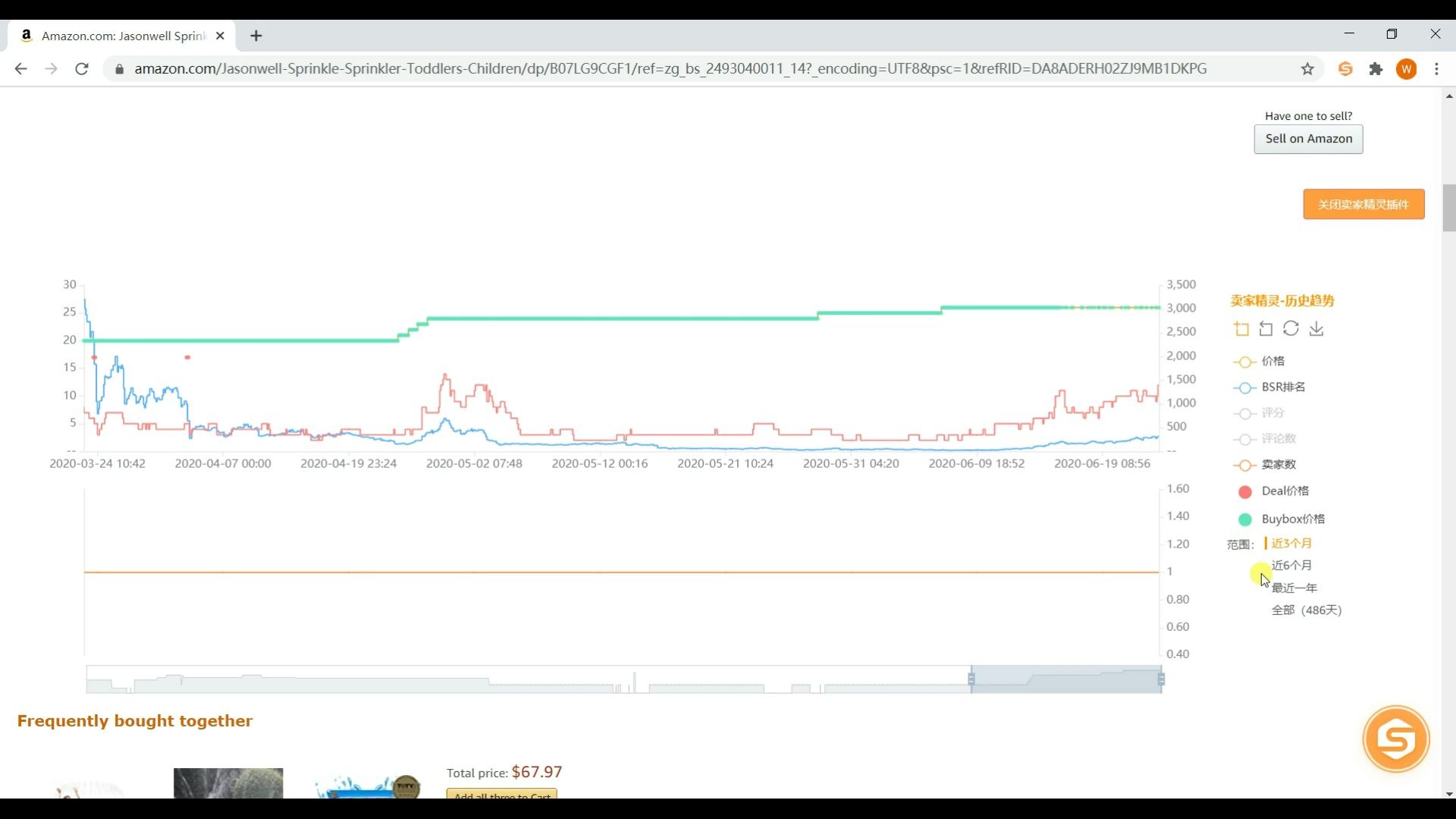Select the 最近一年 range option

pyautogui.click(x=1294, y=588)
